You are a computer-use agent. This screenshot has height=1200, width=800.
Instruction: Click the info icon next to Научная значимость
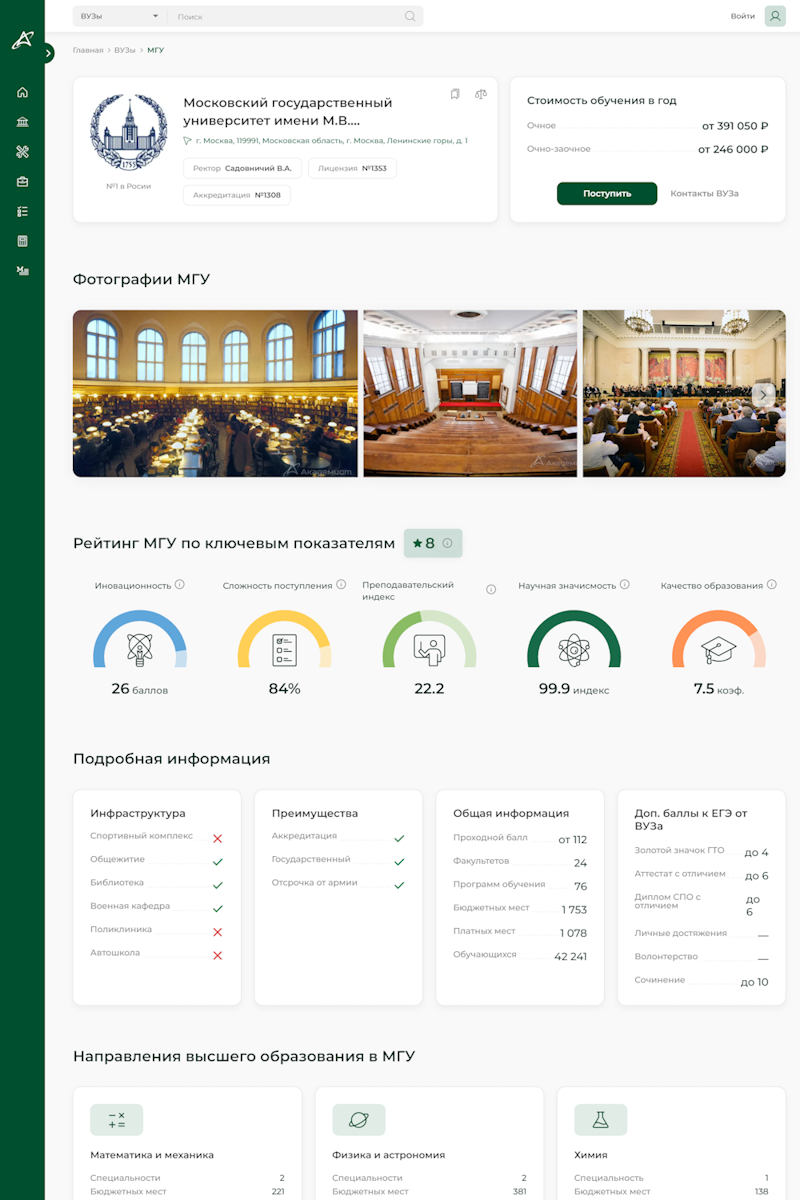[625, 584]
